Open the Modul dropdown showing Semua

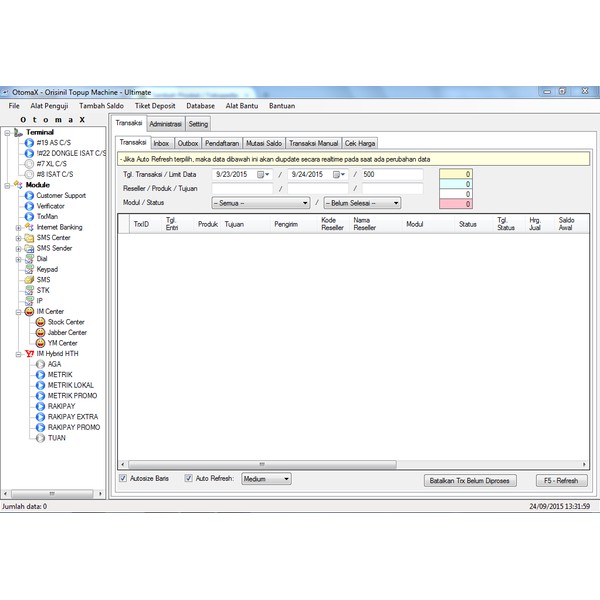click(x=261, y=203)
